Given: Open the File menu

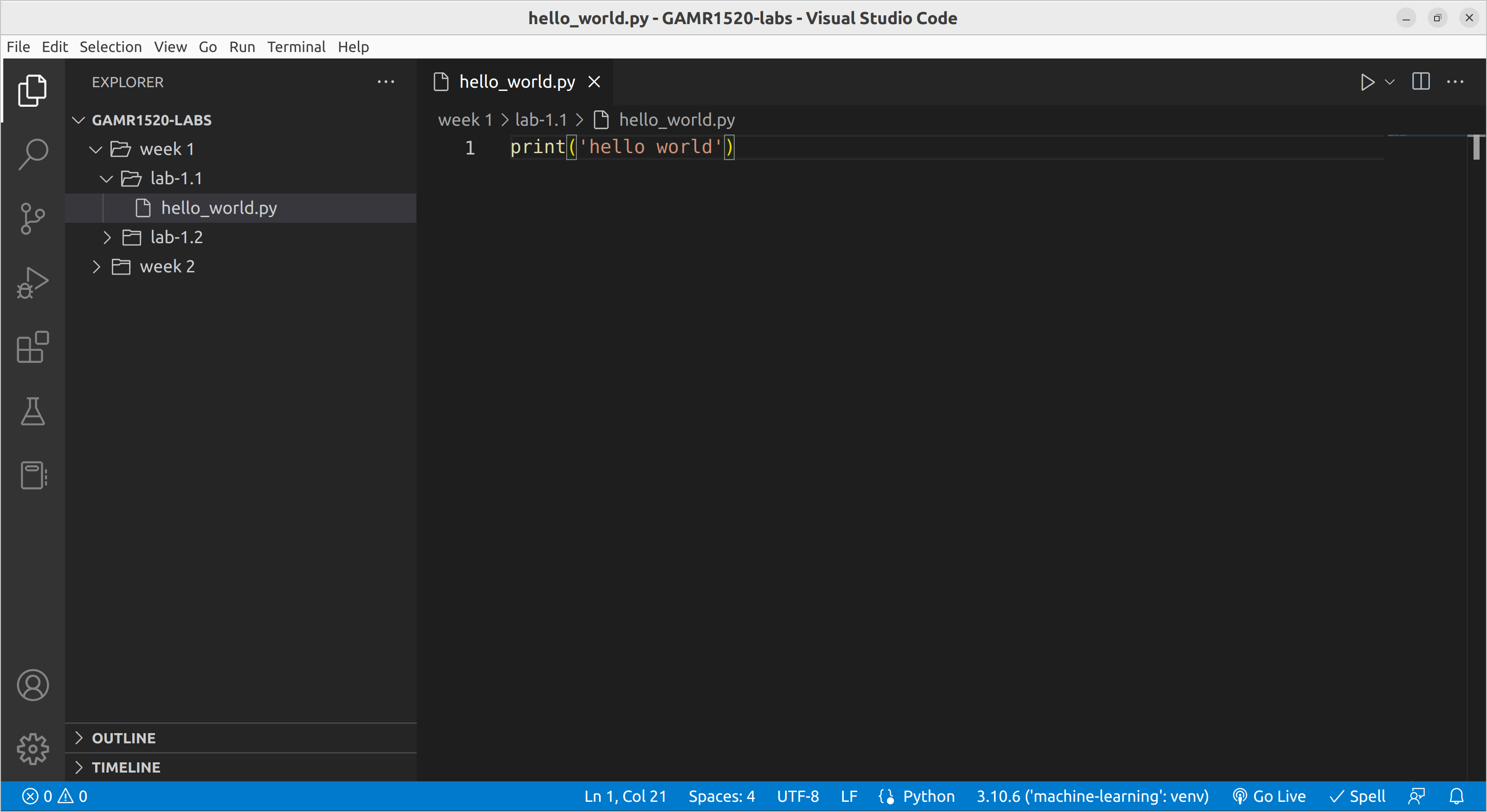Looking at the screenshot, I should click(19, 47).
